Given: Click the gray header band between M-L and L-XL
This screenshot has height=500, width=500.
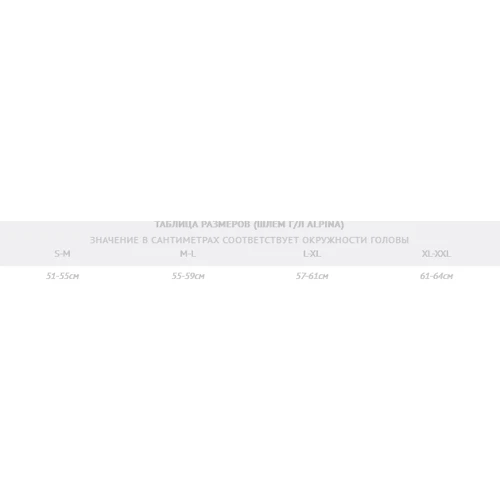Looking at the screenshot, I should coord(249,254).
